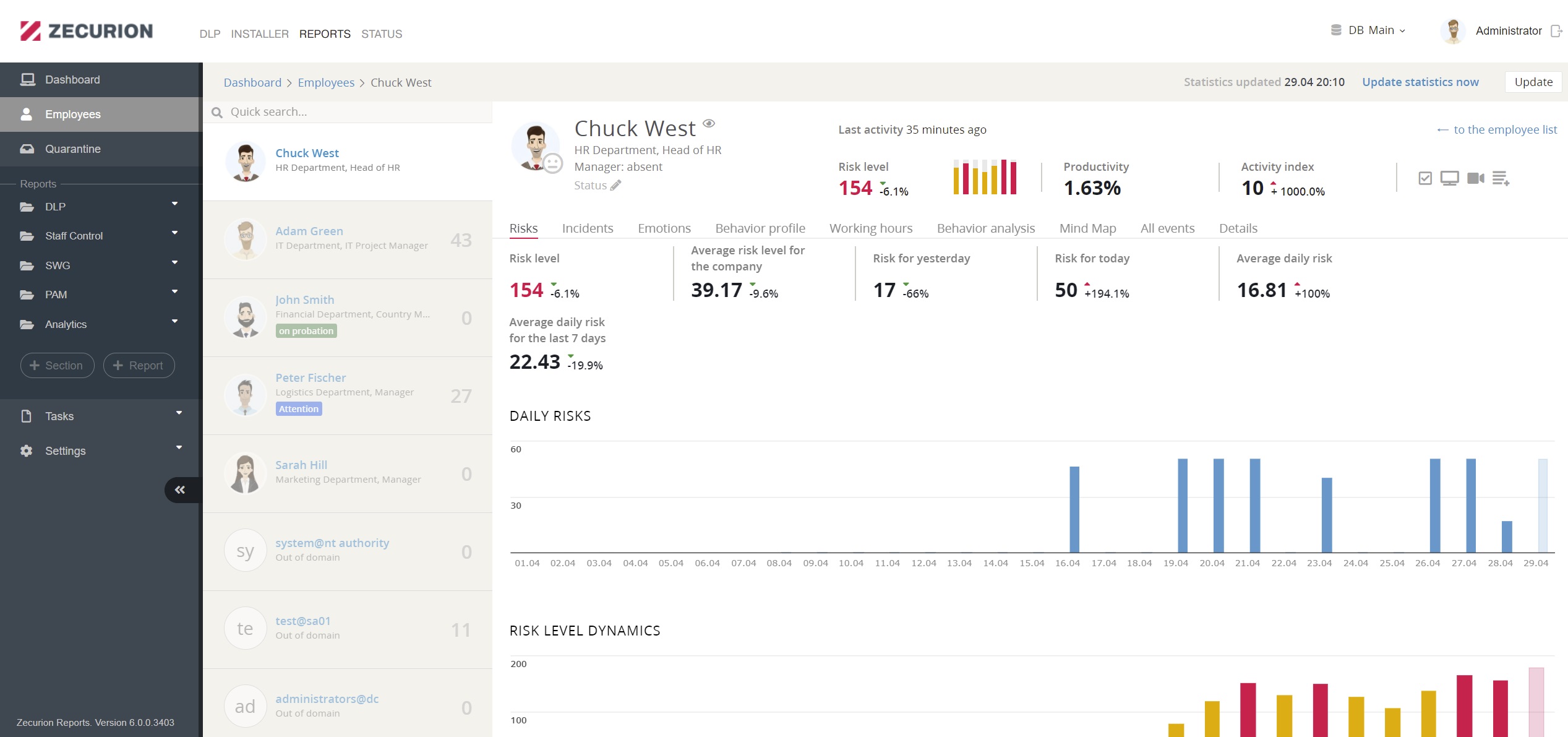The height and width of the screenshot is (737, 1568).
Task: Collapse the sidebar with the double-arrow icon
Action: pyautogui.click(x=180, y=489)
